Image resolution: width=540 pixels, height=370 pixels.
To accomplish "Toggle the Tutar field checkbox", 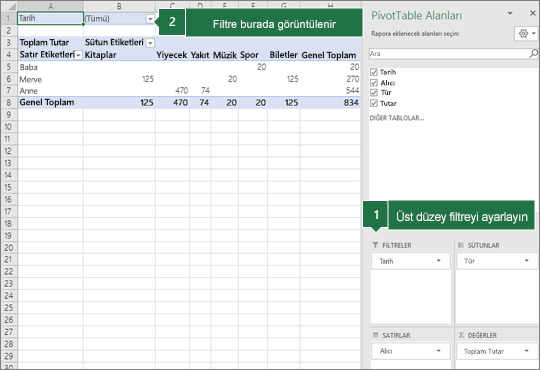I will [374, 103].
